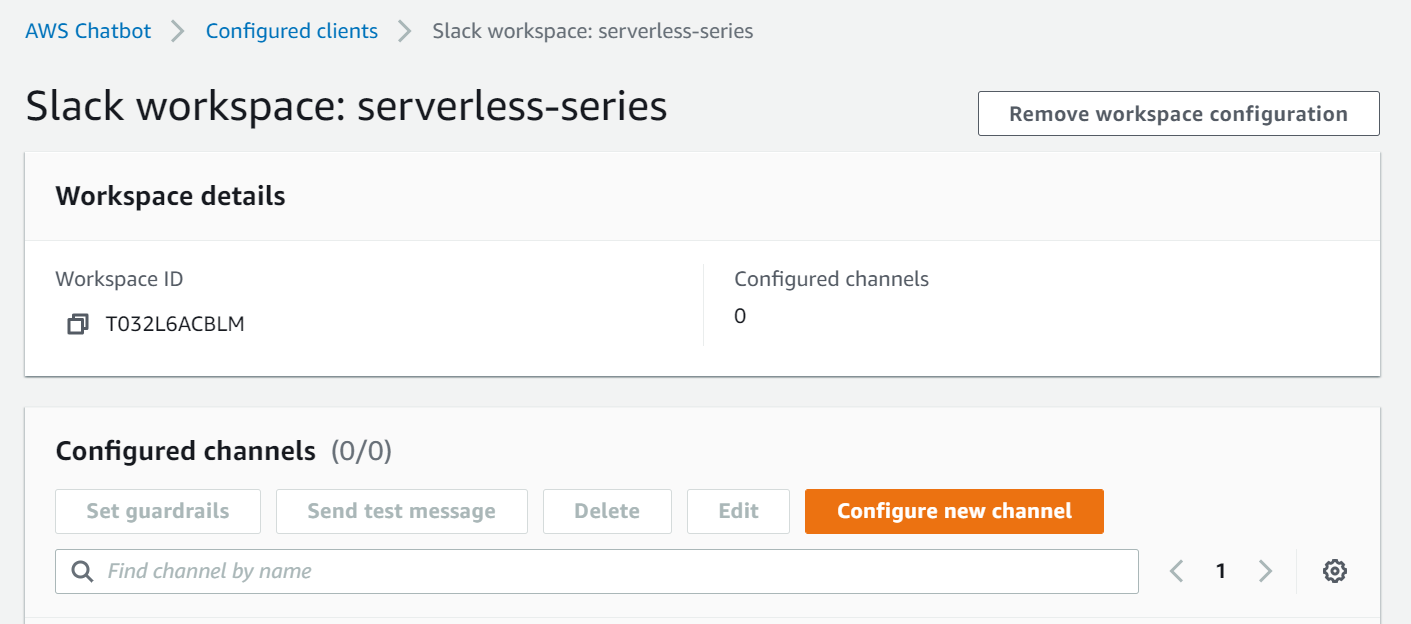Go to next page of channels
The height and width of the screenshot is (624, 1411).
click(x=1265, y=571)
